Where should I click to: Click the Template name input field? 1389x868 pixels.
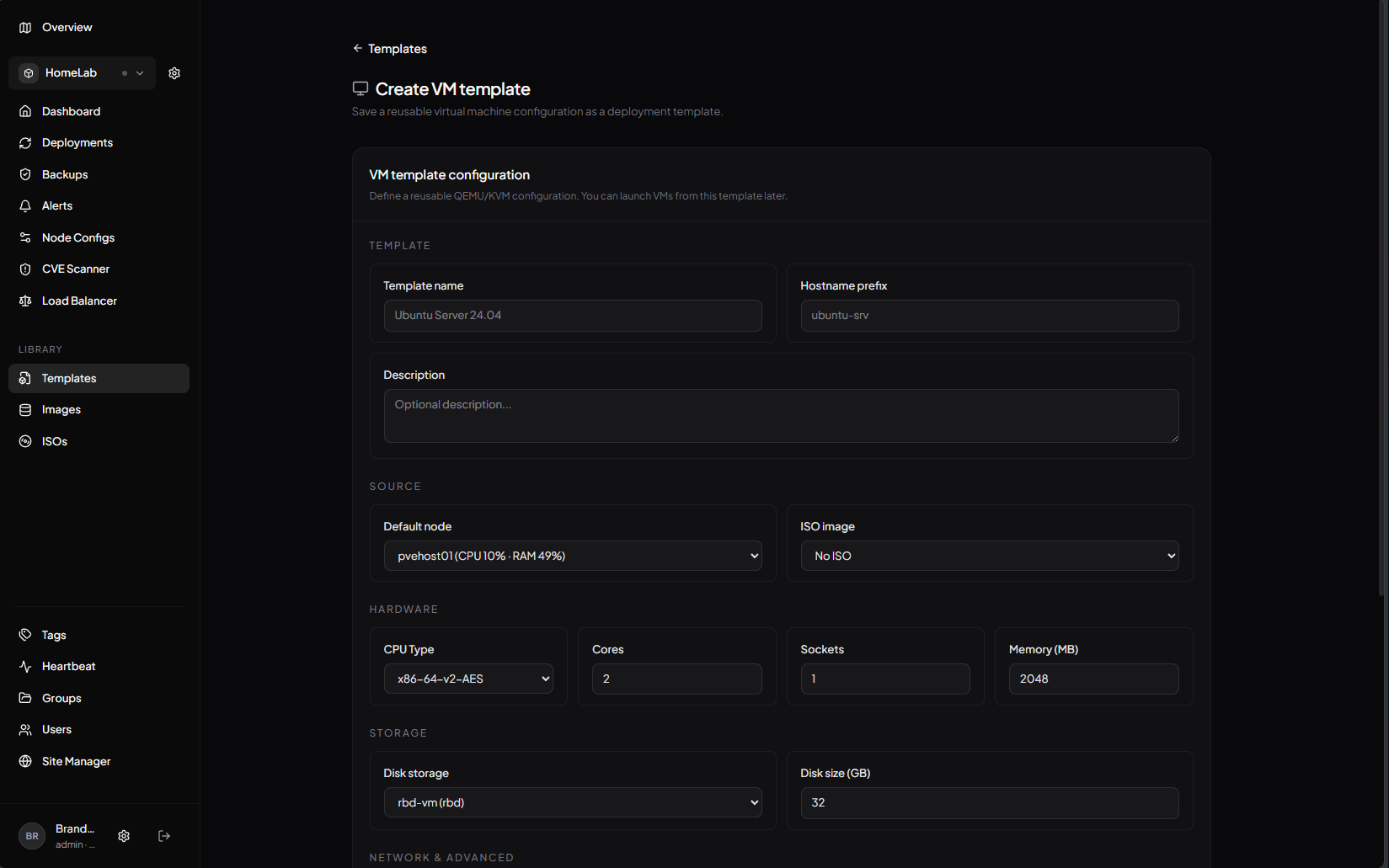(x=573, y=316)
